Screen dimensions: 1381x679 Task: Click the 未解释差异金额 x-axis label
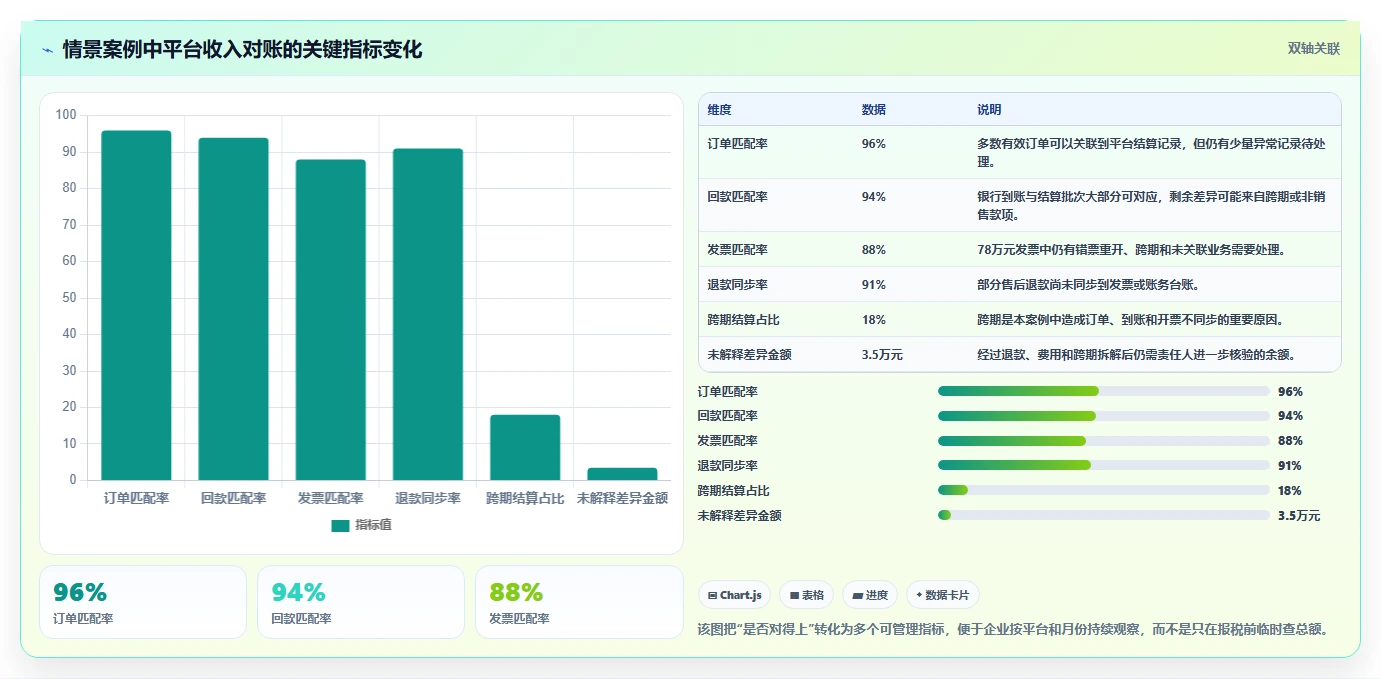622,498
